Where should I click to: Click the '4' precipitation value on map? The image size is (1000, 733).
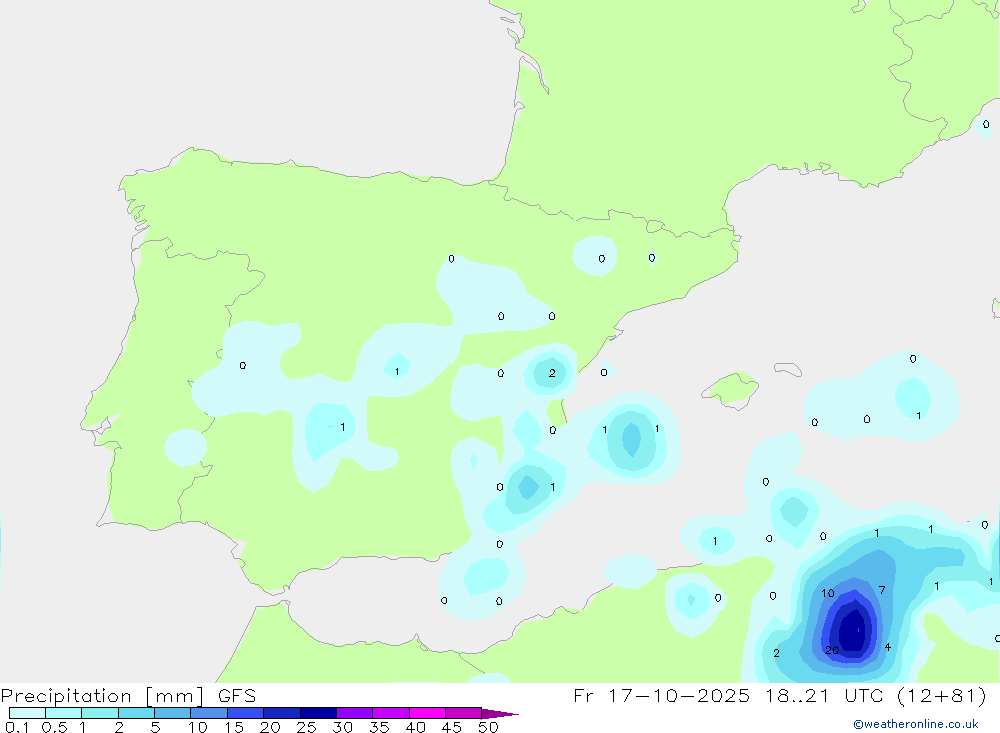pos(887,647)
